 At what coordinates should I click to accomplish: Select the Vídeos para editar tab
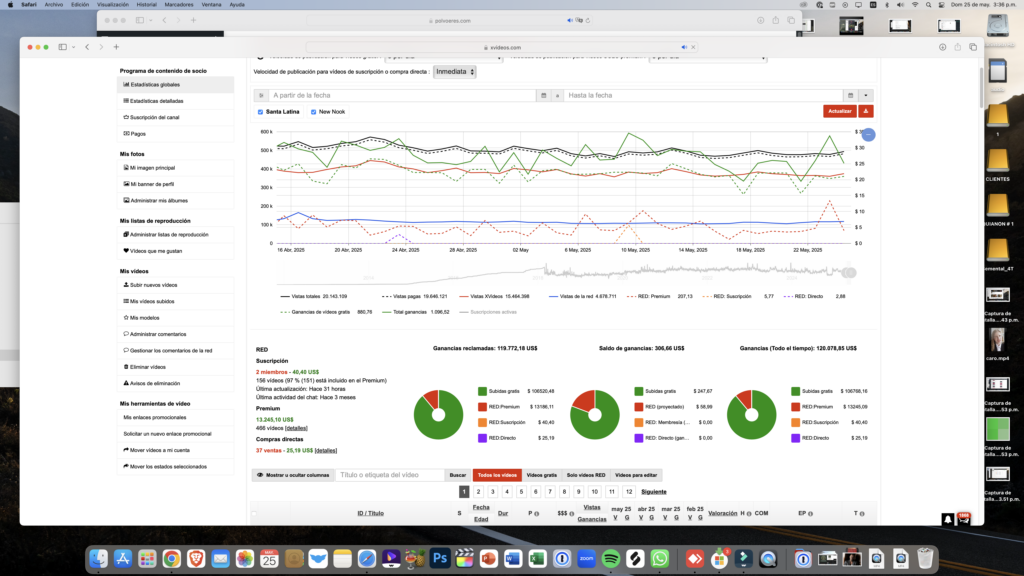(636, 475)
